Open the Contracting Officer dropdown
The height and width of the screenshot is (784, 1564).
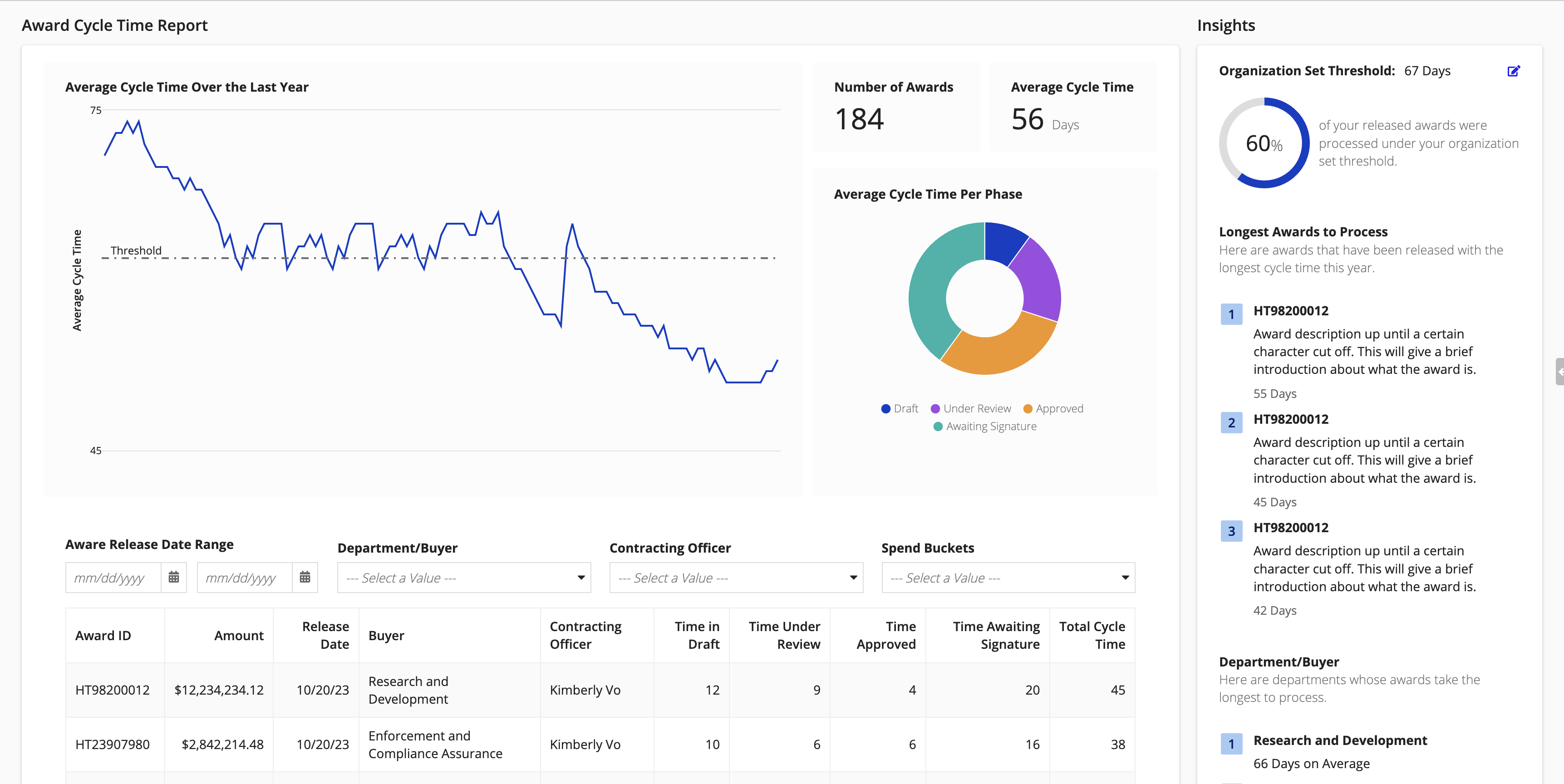pos(736,578)
